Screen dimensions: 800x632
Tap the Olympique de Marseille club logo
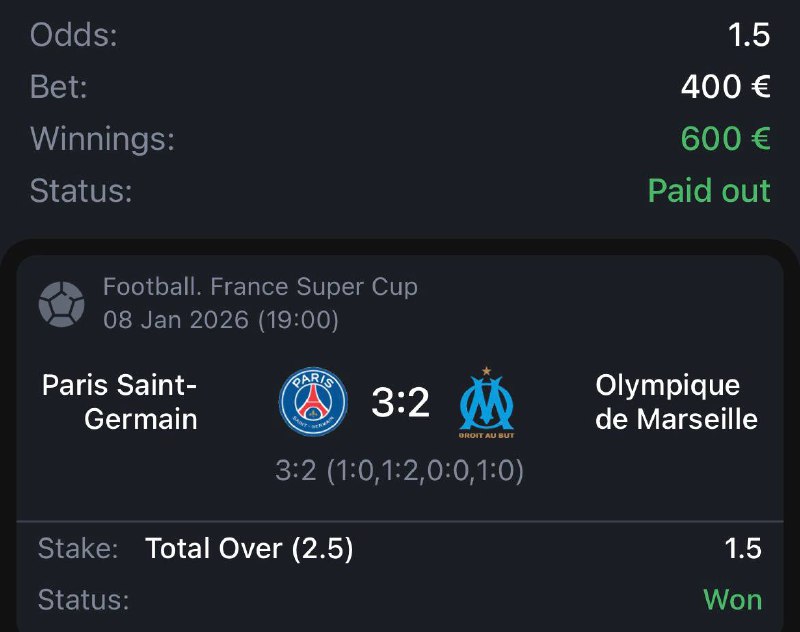pyautogui.click(x=486, y=403)
